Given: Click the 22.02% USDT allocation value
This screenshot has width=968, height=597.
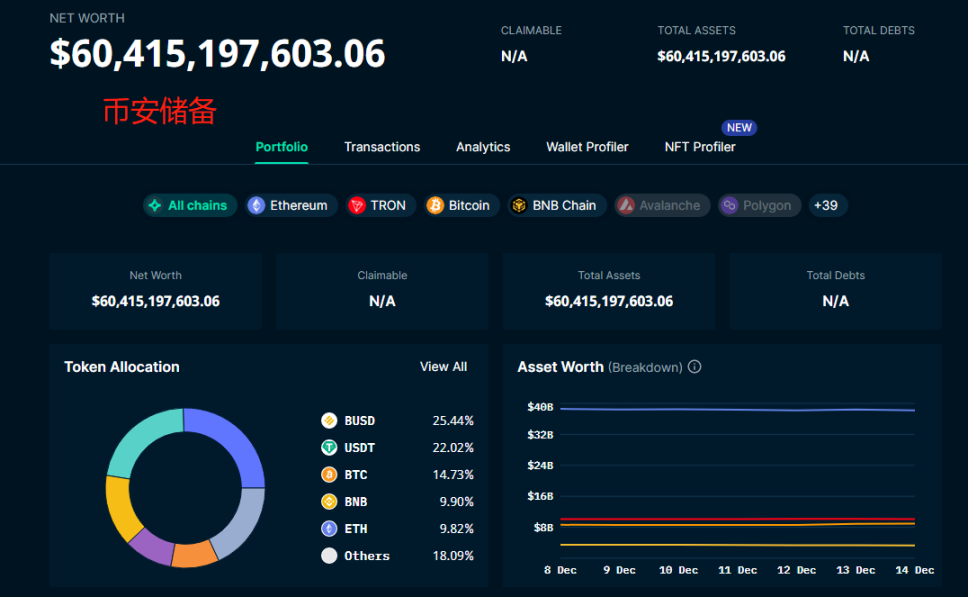Looking at the screenshot, I should pyautogui.click(x=453, y=448).
